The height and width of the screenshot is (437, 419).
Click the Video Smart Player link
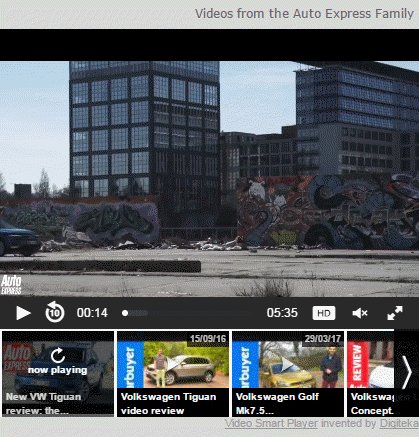tap(271, 424)
